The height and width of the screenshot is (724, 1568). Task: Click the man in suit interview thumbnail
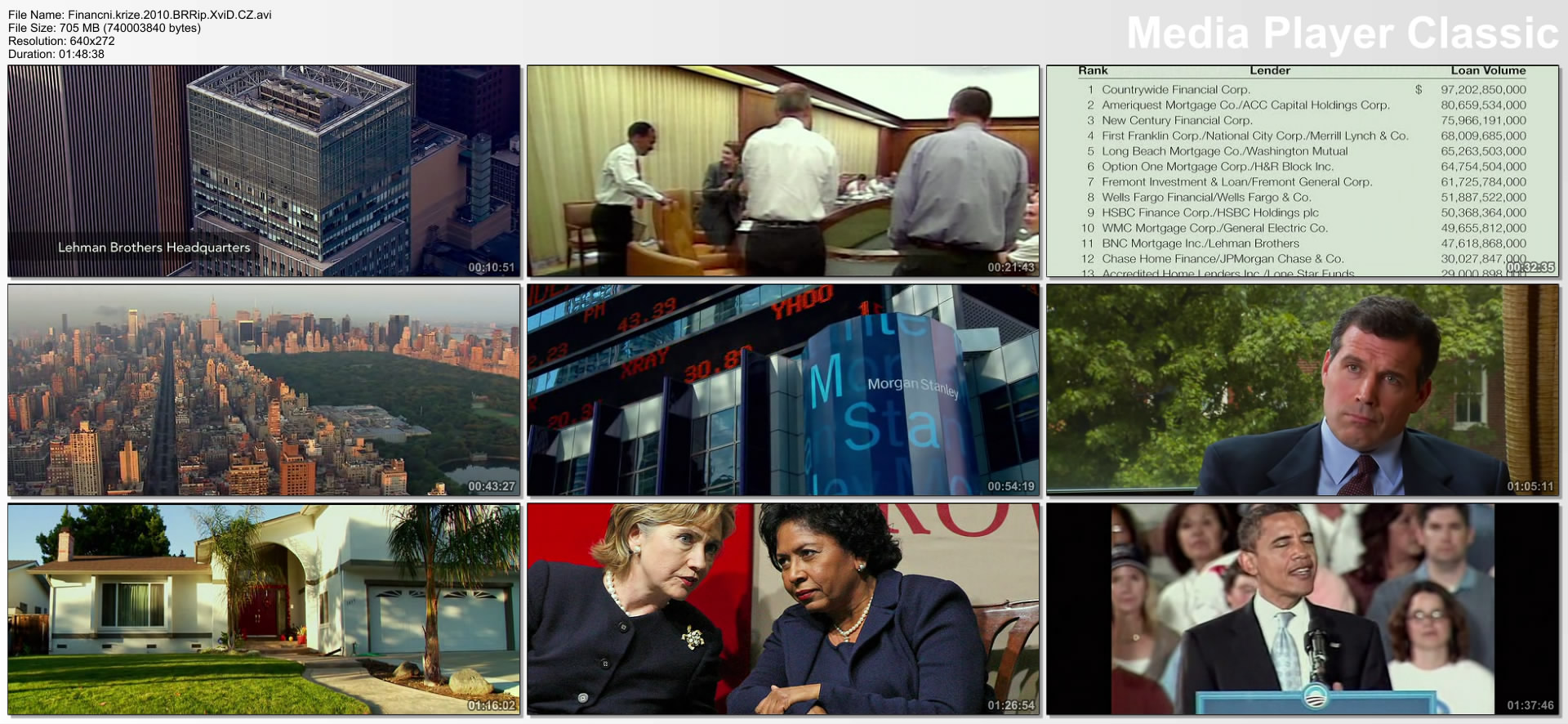pos(1302,390)
